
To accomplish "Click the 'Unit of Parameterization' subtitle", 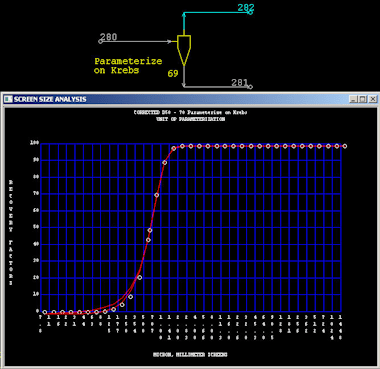I will coord(190,119).
